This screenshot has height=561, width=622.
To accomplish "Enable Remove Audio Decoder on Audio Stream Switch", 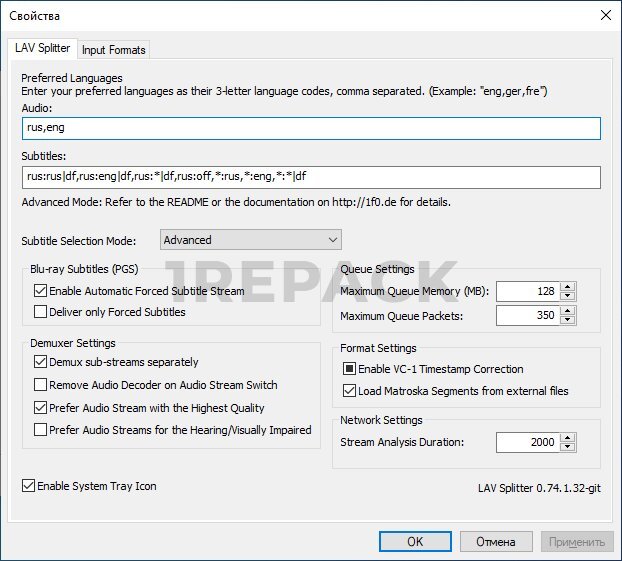I will coord(40,385).
